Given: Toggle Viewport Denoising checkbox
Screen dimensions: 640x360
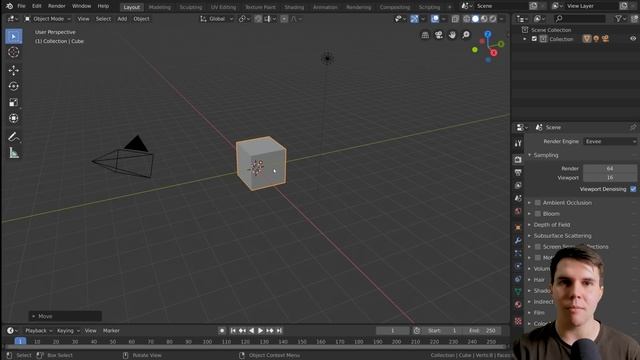Looking at the screenshot, I should (633, 189).
